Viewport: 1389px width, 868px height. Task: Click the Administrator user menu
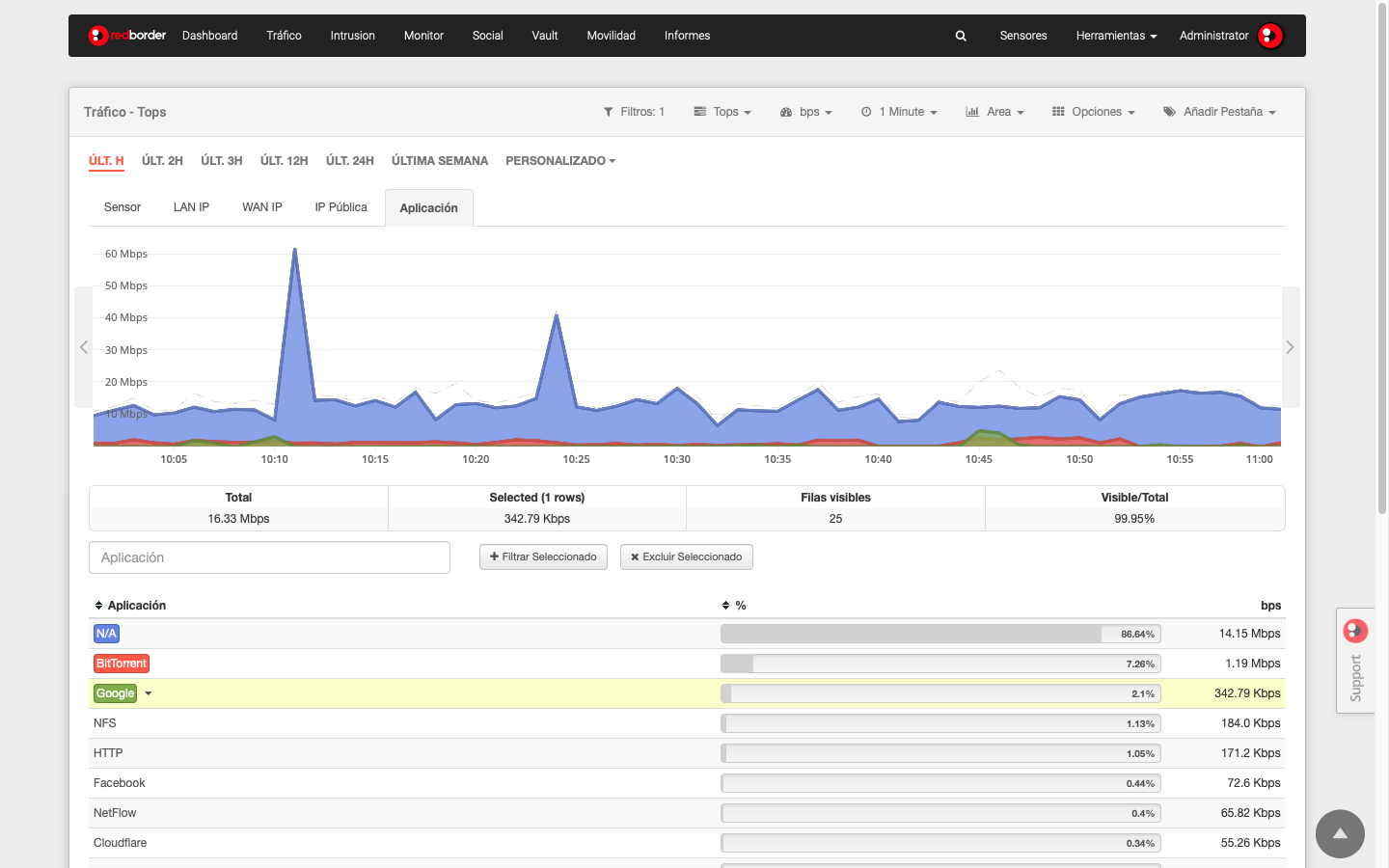tap(1213, 36)
